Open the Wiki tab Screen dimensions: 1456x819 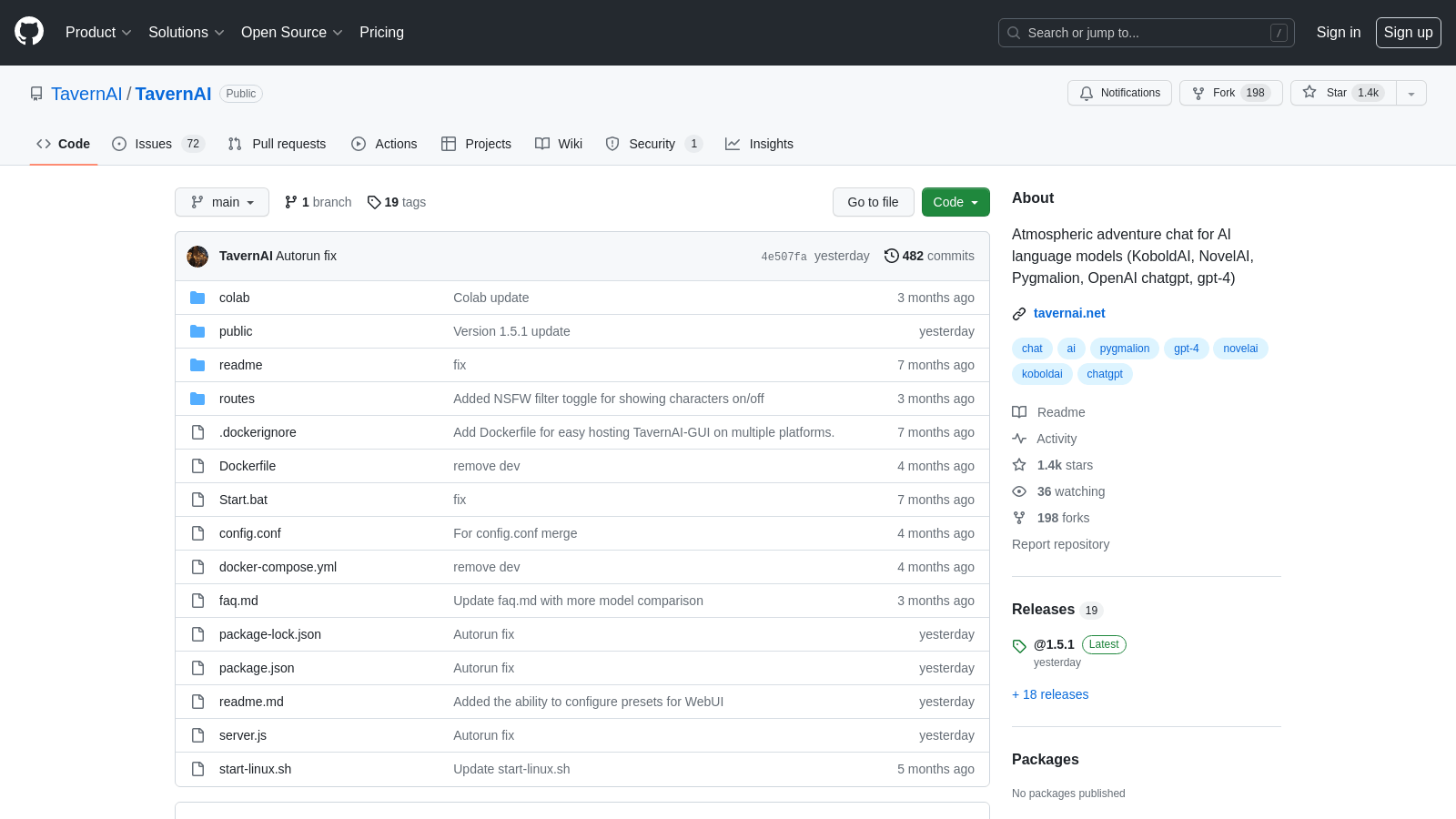tap(559, 144)
